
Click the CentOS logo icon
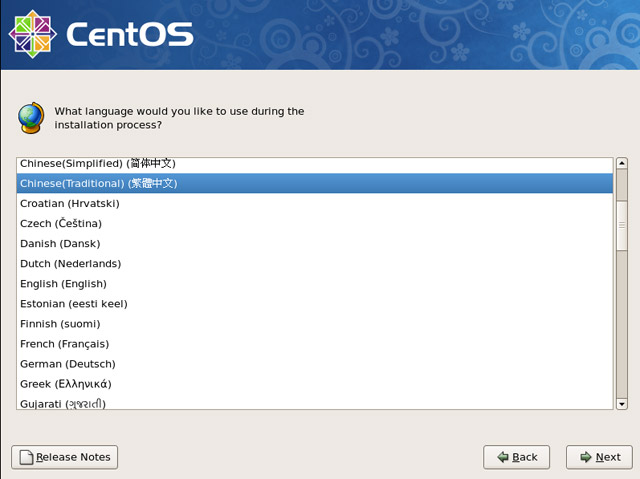33,34
